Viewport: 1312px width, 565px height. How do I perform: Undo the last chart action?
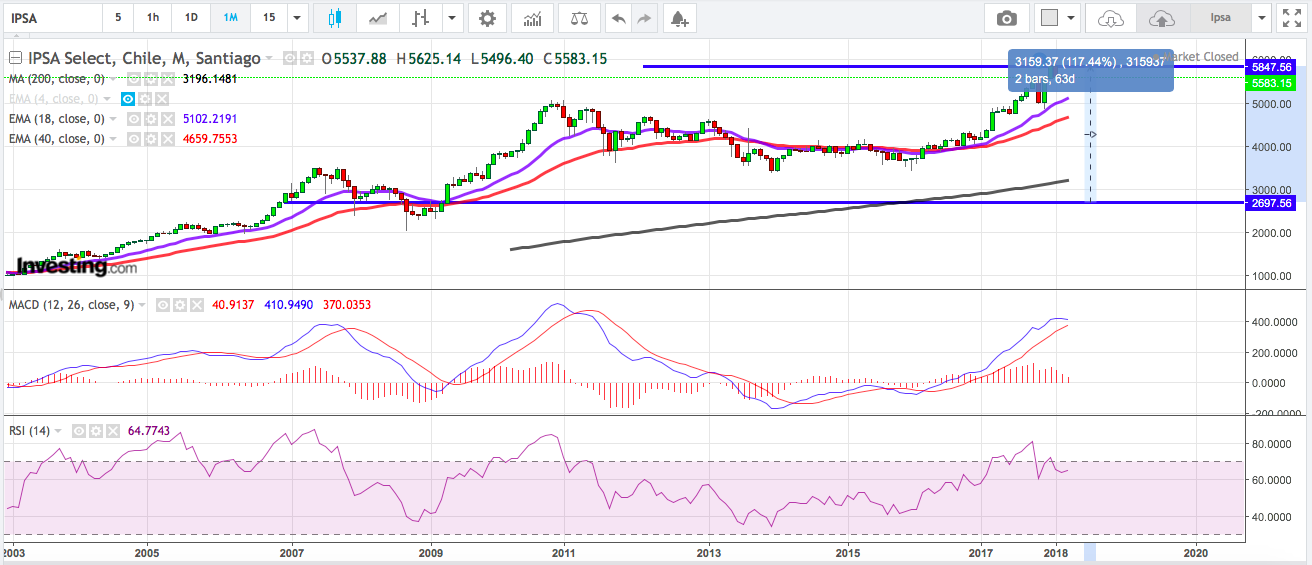[619, 18]
